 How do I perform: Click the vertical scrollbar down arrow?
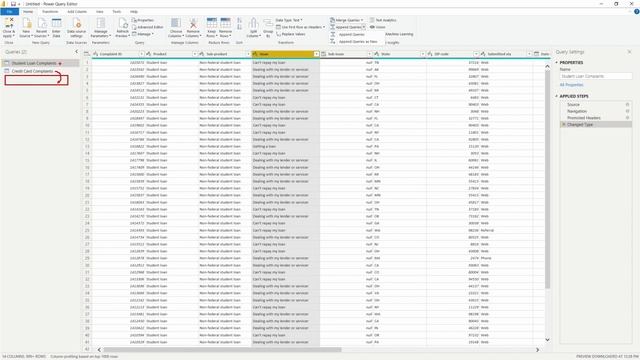pyautogui.click(x=547, y=340)
